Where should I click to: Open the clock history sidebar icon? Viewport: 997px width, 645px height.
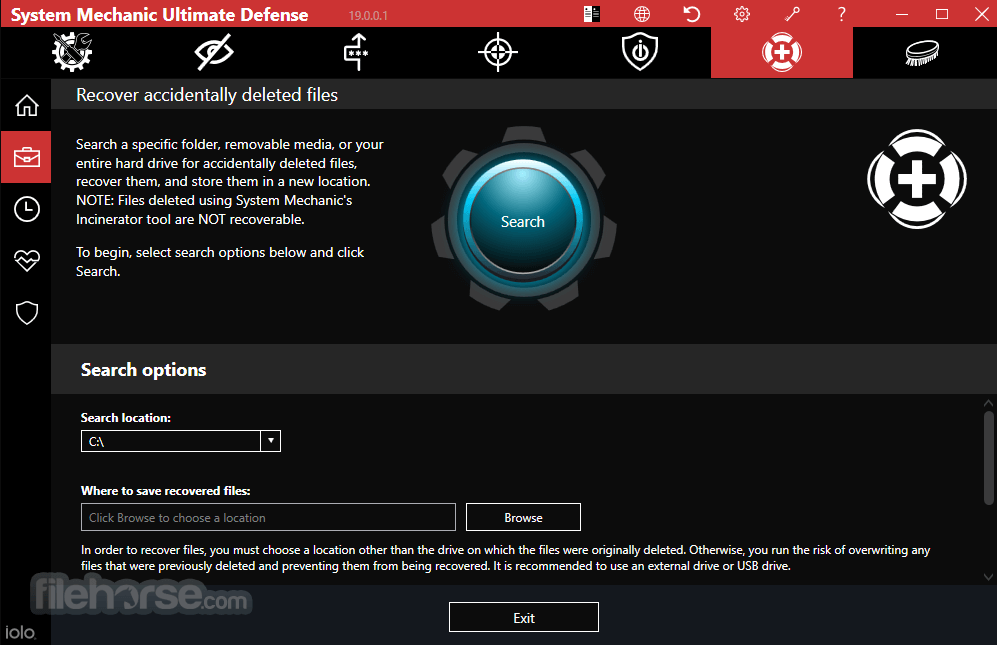pos(27,209)
